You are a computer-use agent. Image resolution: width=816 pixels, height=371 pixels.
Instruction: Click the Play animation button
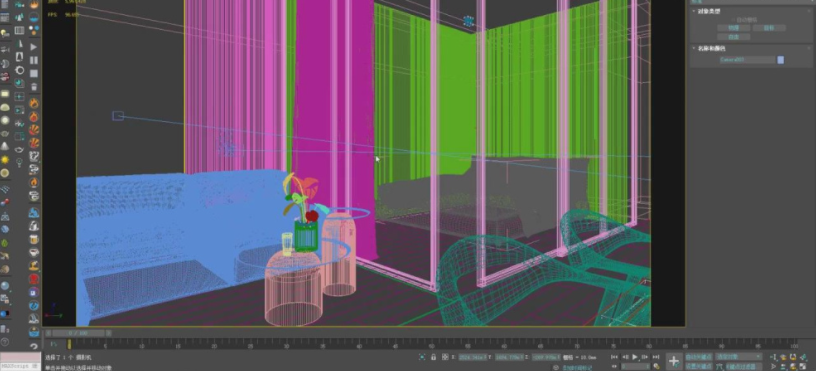coord(634,357)
